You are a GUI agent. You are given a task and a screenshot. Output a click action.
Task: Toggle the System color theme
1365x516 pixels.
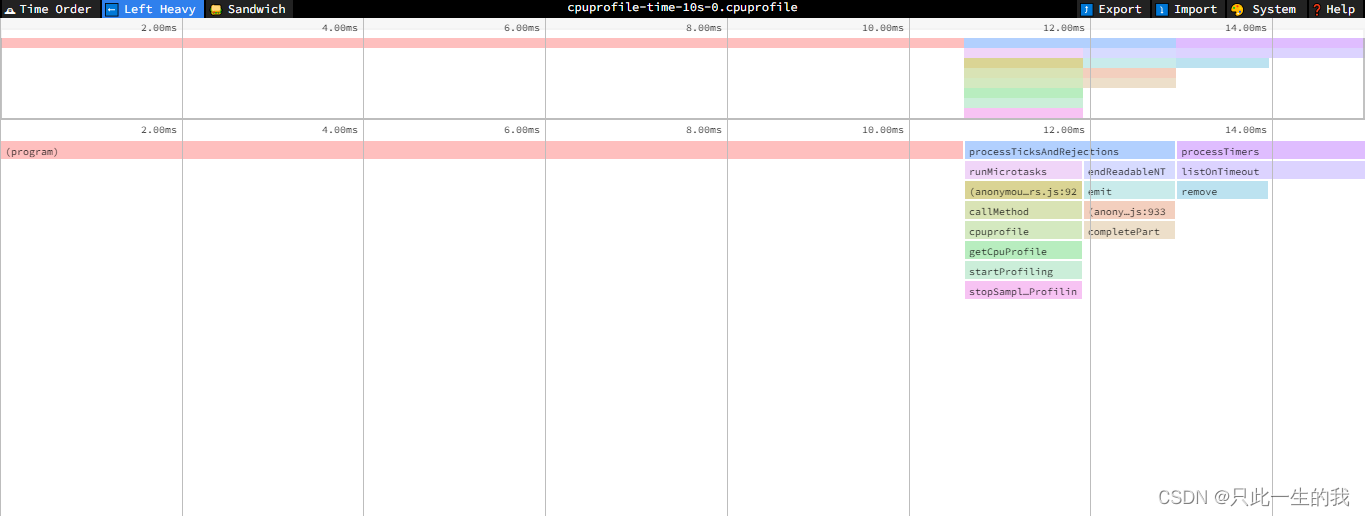[1264, 9]
